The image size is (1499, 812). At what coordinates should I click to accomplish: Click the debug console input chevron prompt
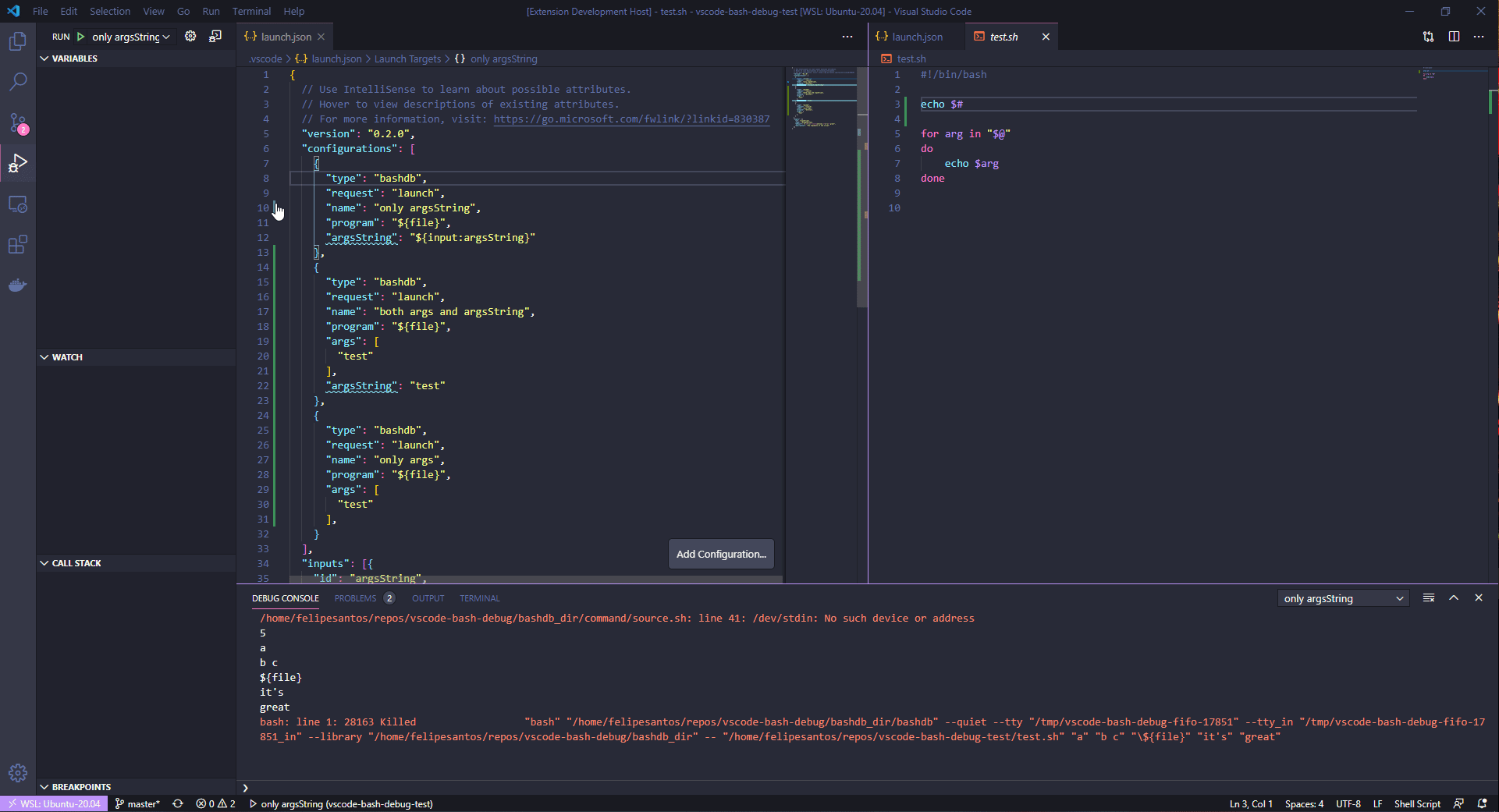click(245, 788)
